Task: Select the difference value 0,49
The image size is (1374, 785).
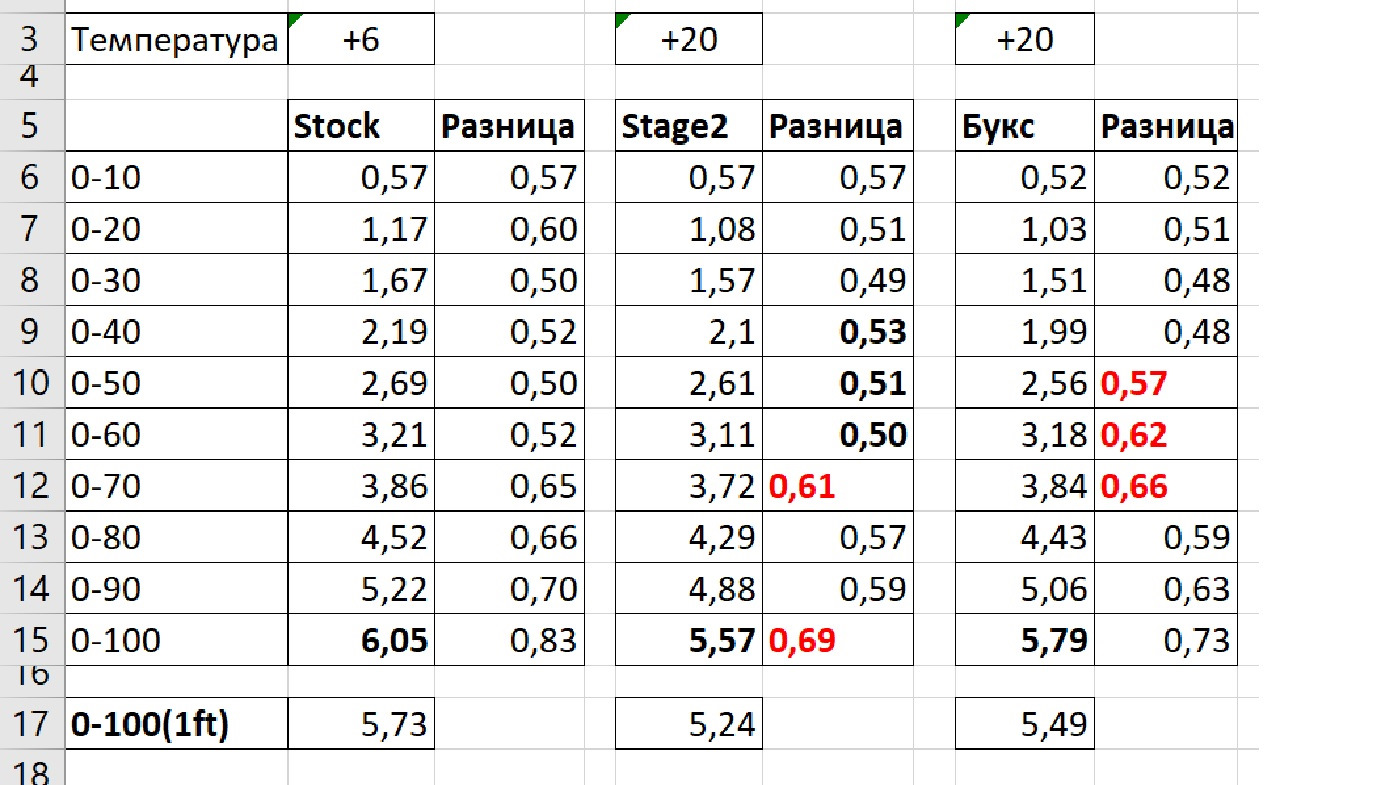Action: (x=838, y=280)
